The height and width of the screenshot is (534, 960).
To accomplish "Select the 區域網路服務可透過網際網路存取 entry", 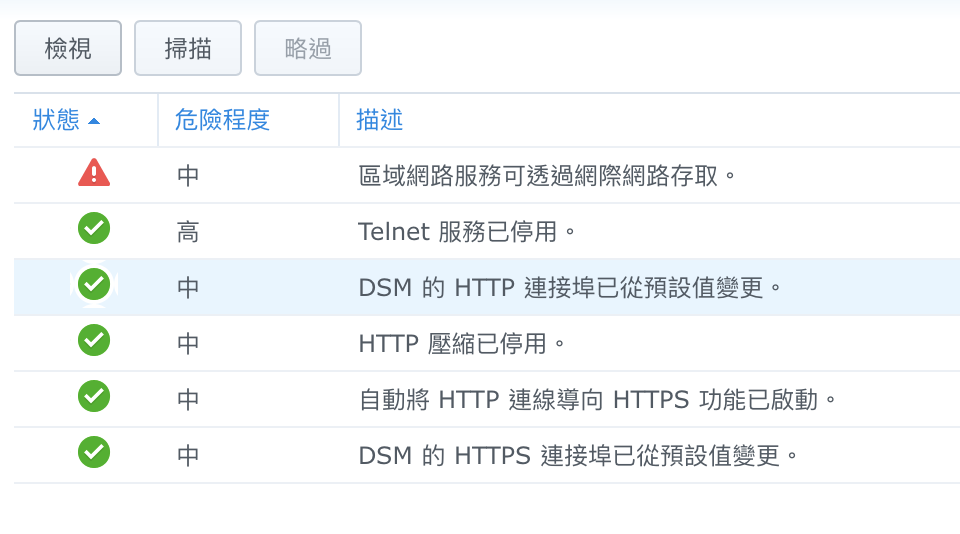I will (x=547, y=176).
